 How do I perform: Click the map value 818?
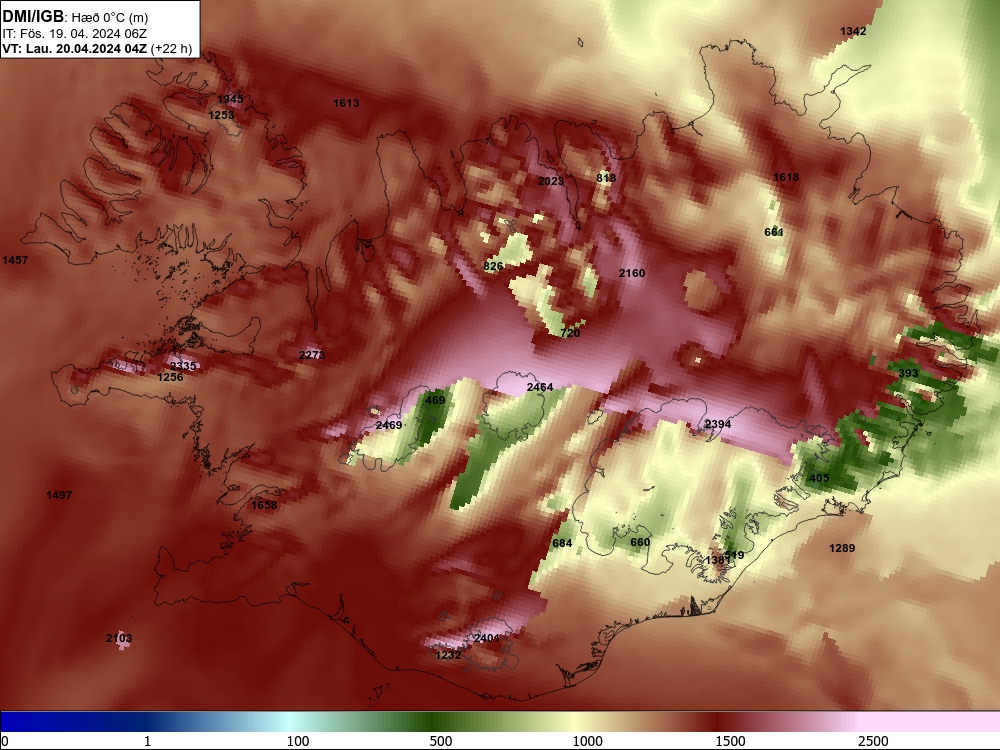coord(606,178)
